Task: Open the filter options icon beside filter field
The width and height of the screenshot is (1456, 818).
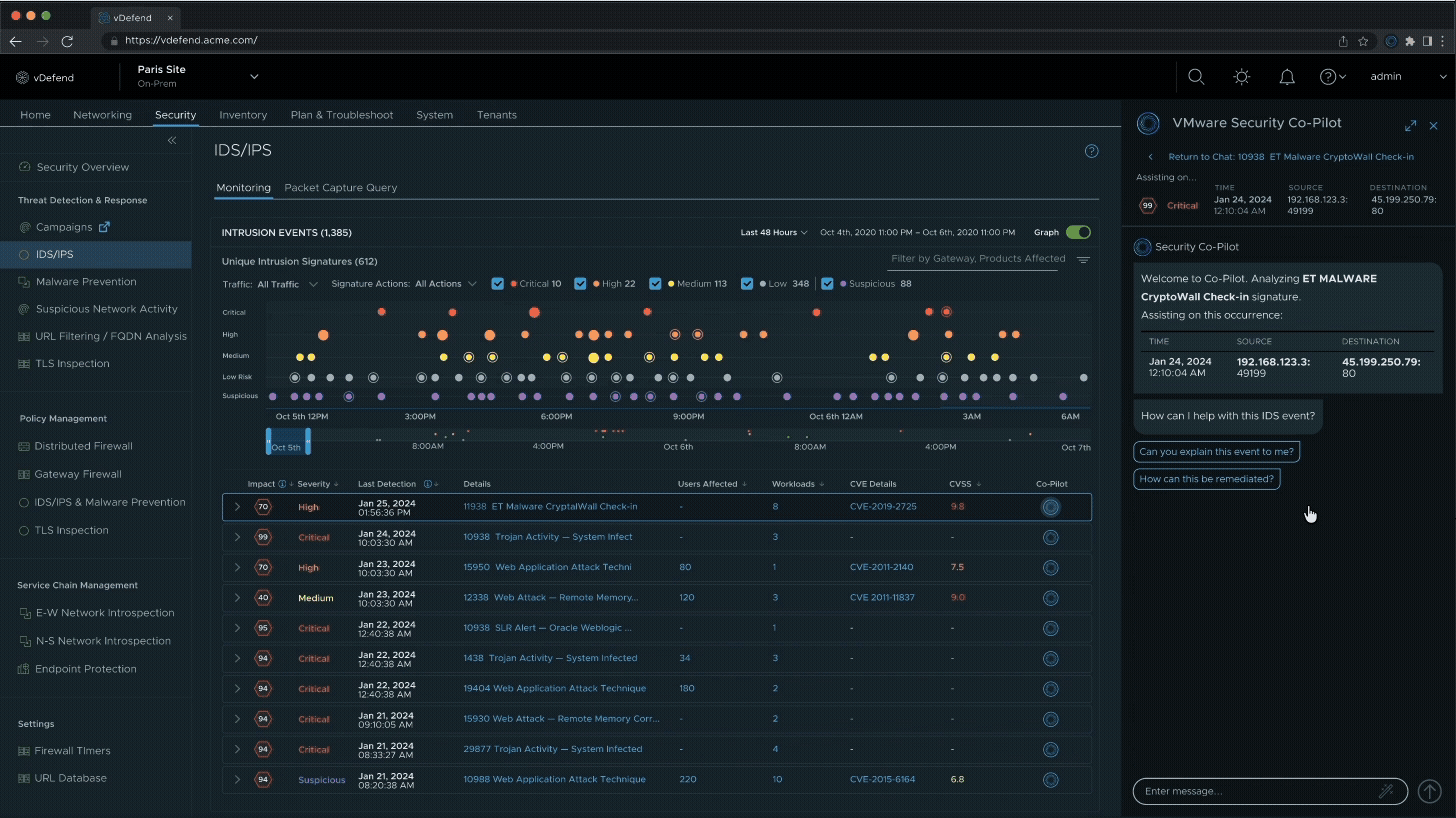Action: (x=1083, y=260)
